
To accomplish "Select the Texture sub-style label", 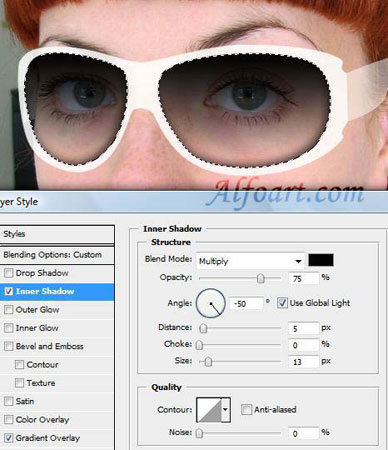I will coord(41,383).
